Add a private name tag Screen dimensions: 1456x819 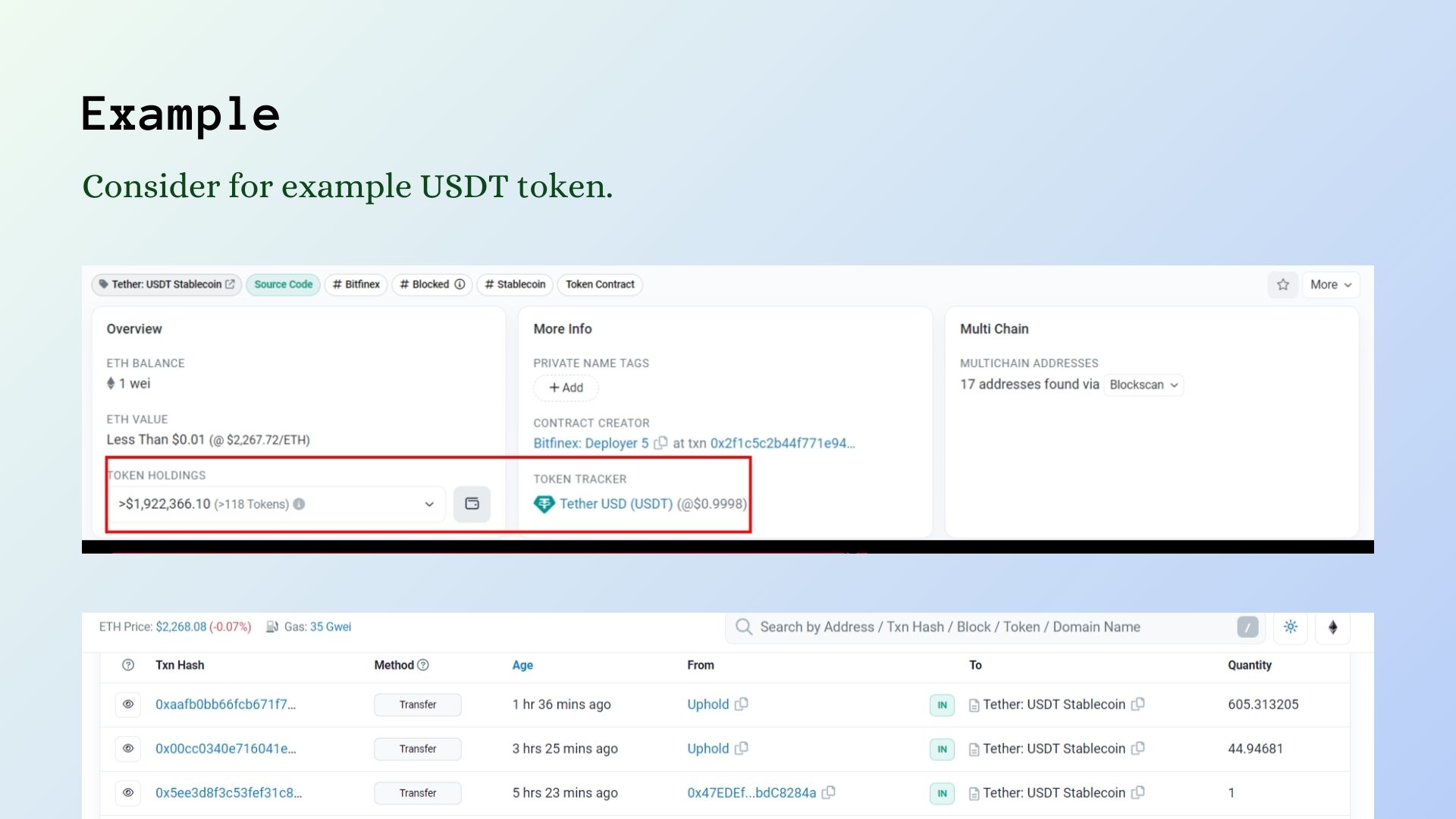pos(566,388)
